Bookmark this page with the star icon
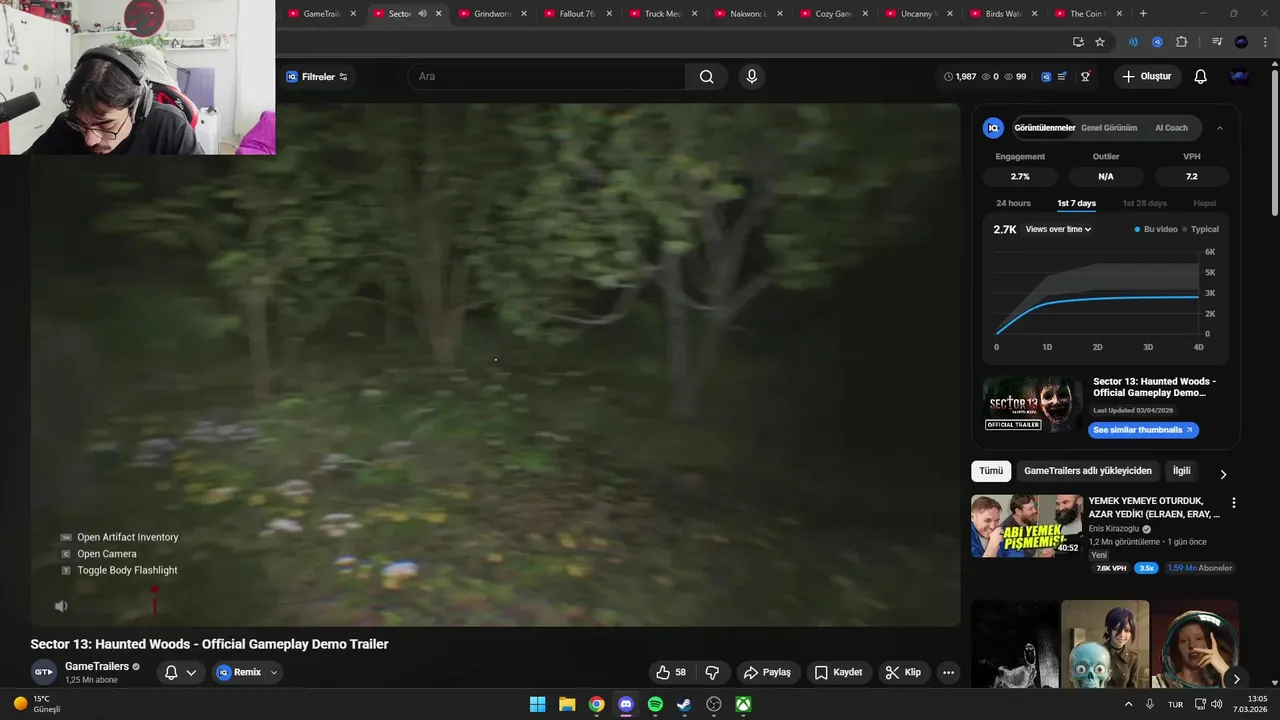 (x=1100, y=42)
